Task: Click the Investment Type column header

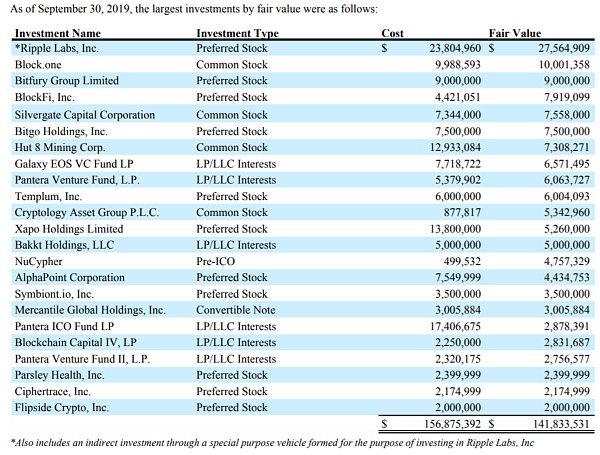Action: (x=237, y=33)
